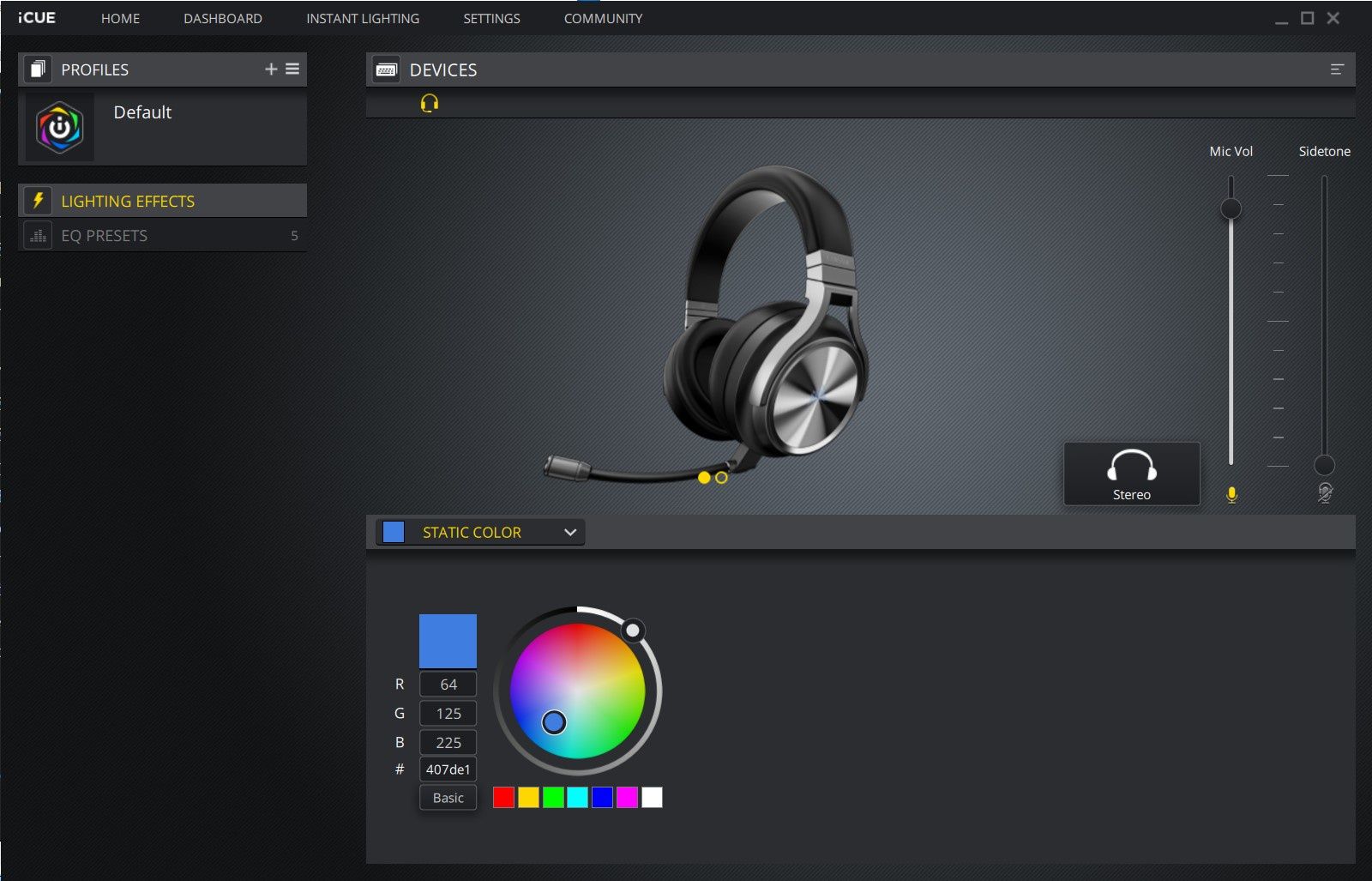The image size is (1372, 881).
Task: Open the Static Color effect dropdown
Action: point(480,532)
